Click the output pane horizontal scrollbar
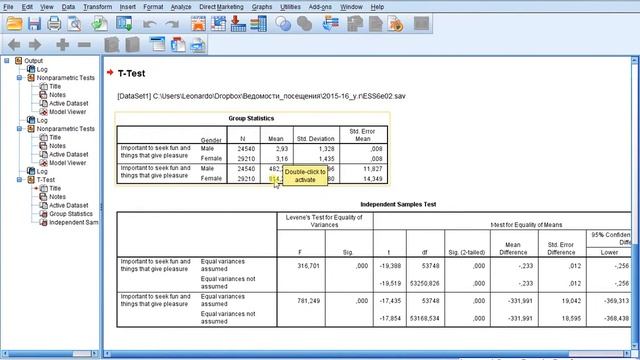This screenshot has height=360, width=640. click(x=367, y=353)
